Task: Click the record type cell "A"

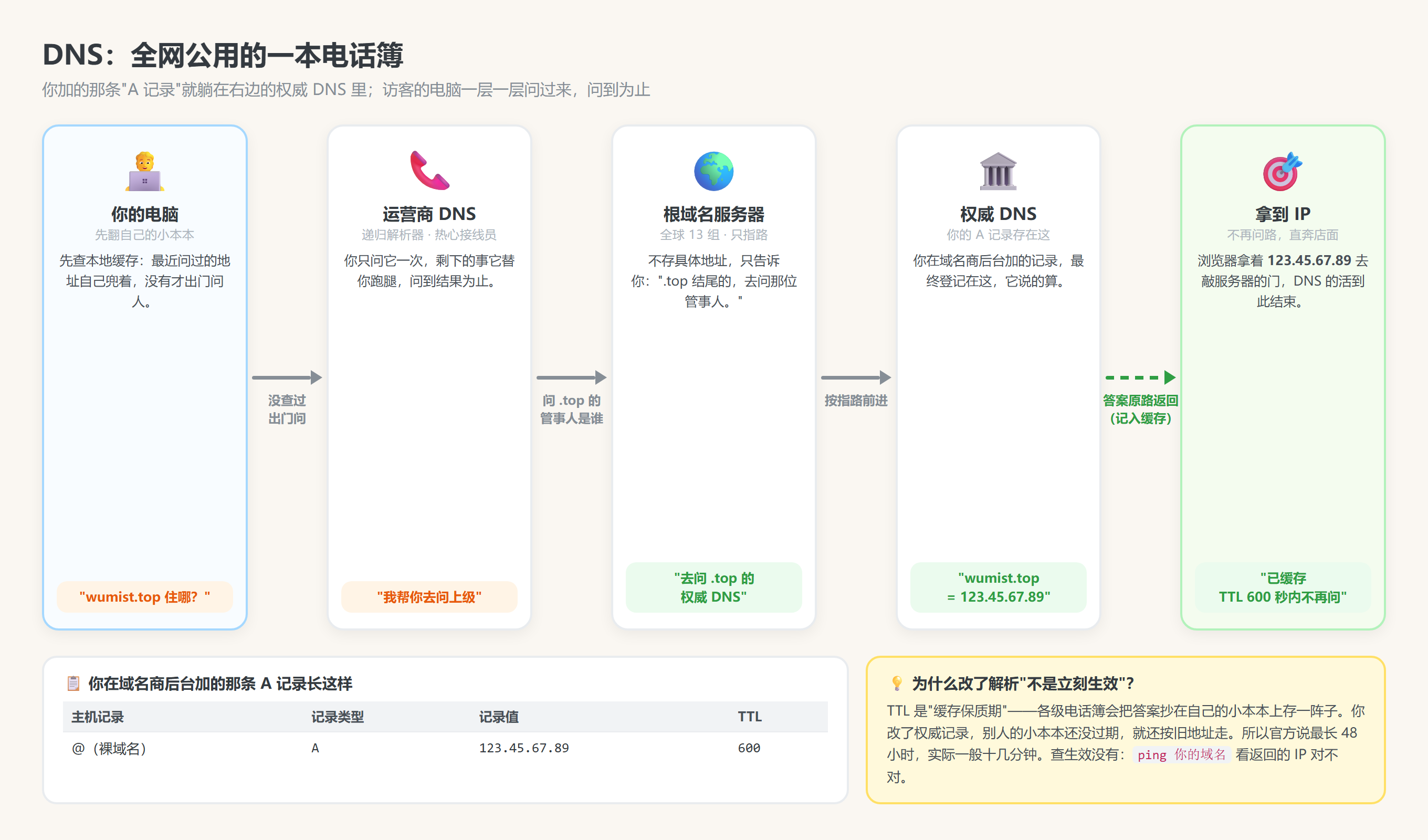Action: point(315,748)
